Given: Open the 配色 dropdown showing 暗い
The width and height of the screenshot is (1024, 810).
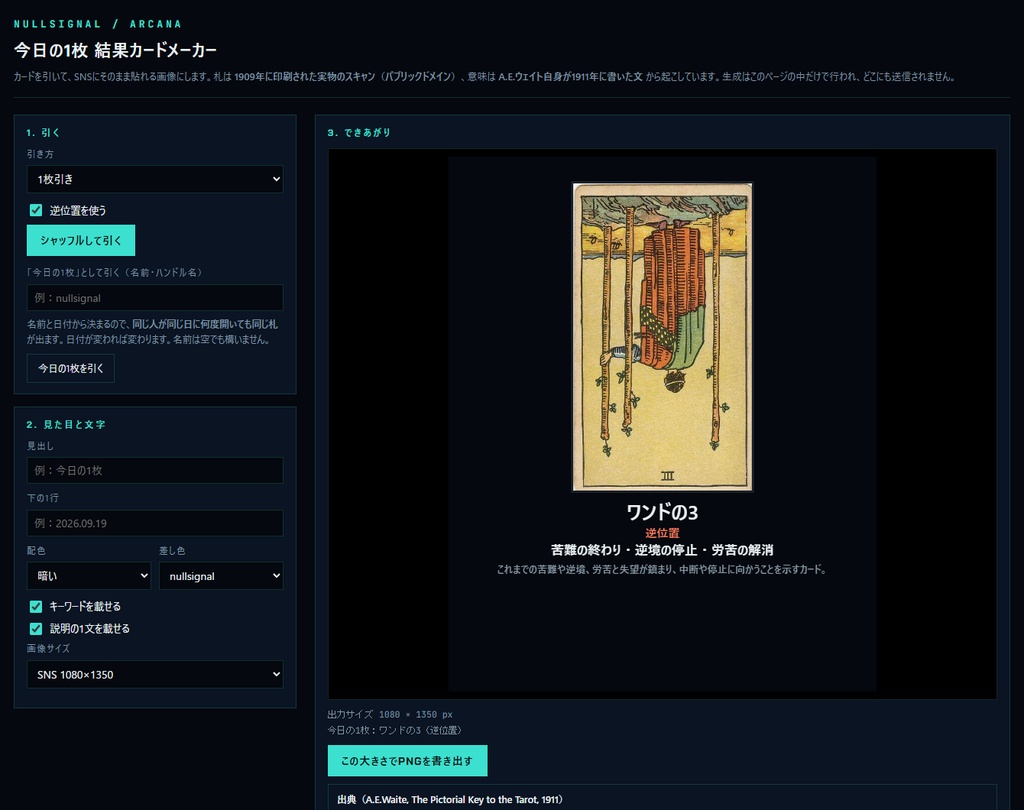Looking at the screenshot, I should coord(89,576).
